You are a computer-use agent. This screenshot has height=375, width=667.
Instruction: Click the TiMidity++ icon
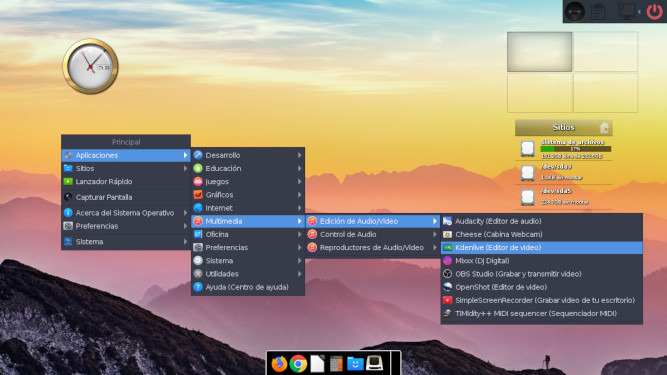[447, 313]
